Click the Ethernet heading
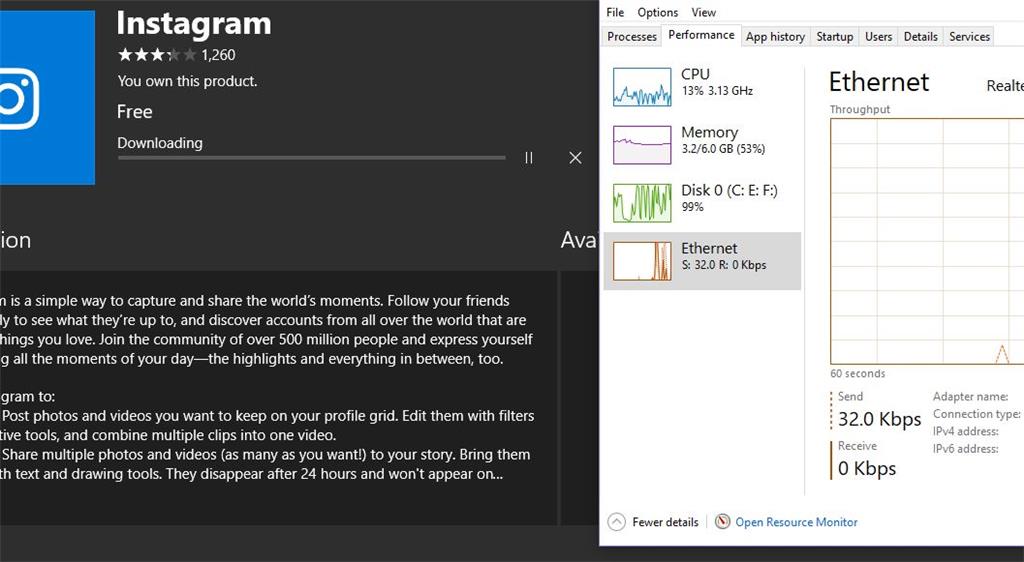The height and width of the screenshot is (562, 1024). 878,82
